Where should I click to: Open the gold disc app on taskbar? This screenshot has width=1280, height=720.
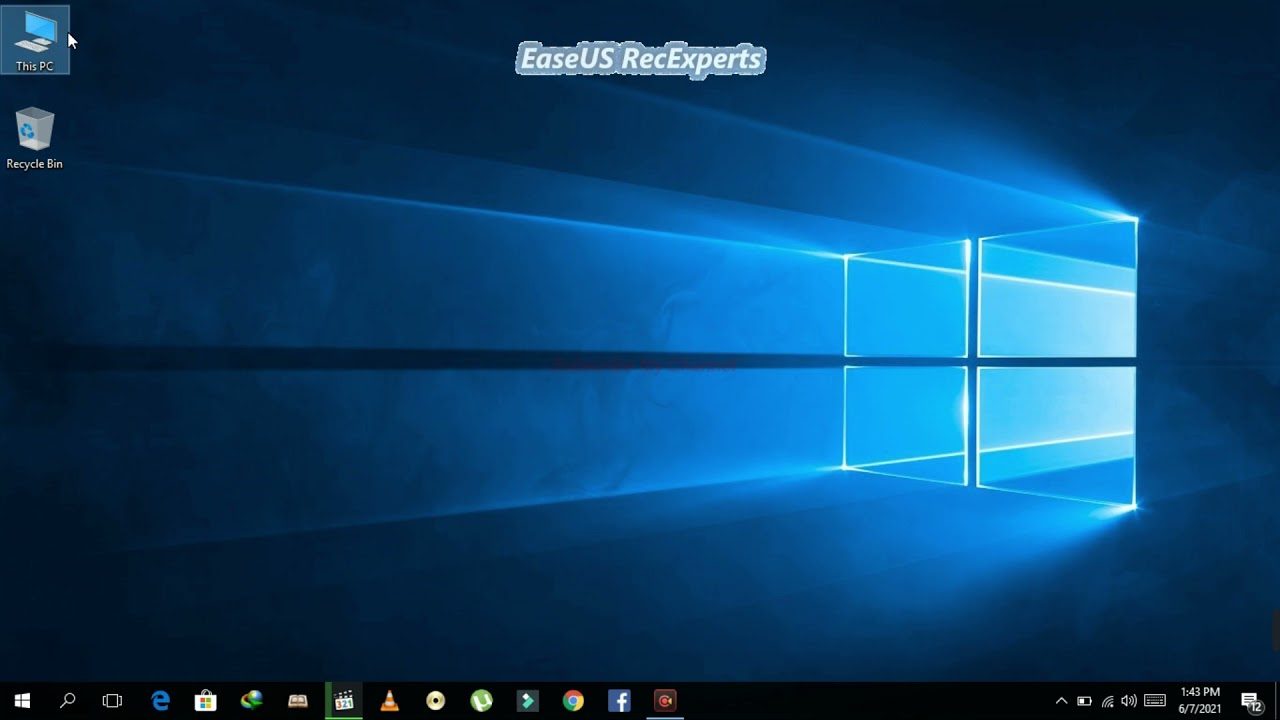435,701
